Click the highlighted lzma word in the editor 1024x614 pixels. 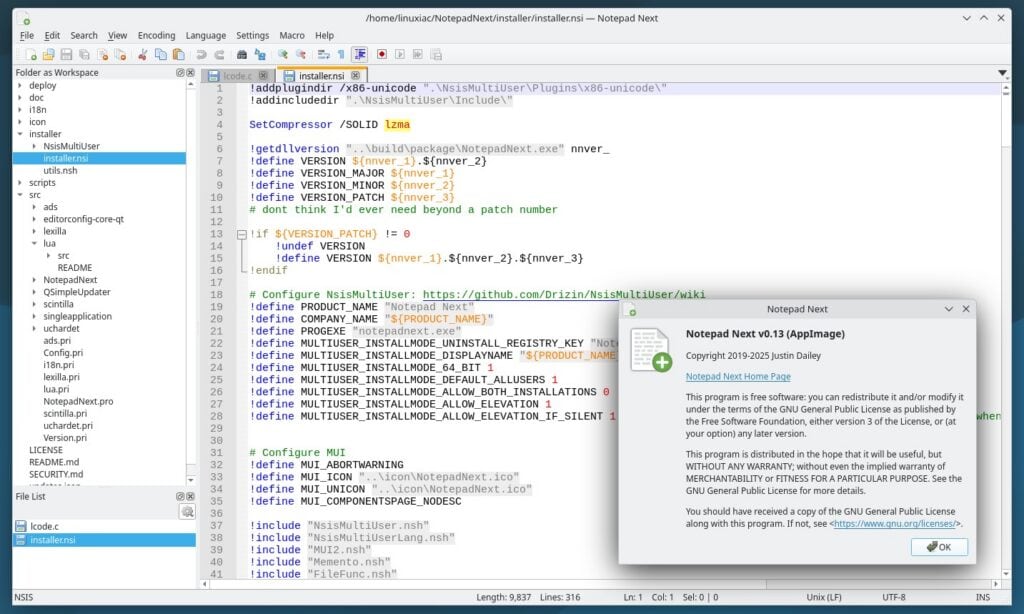397,125
